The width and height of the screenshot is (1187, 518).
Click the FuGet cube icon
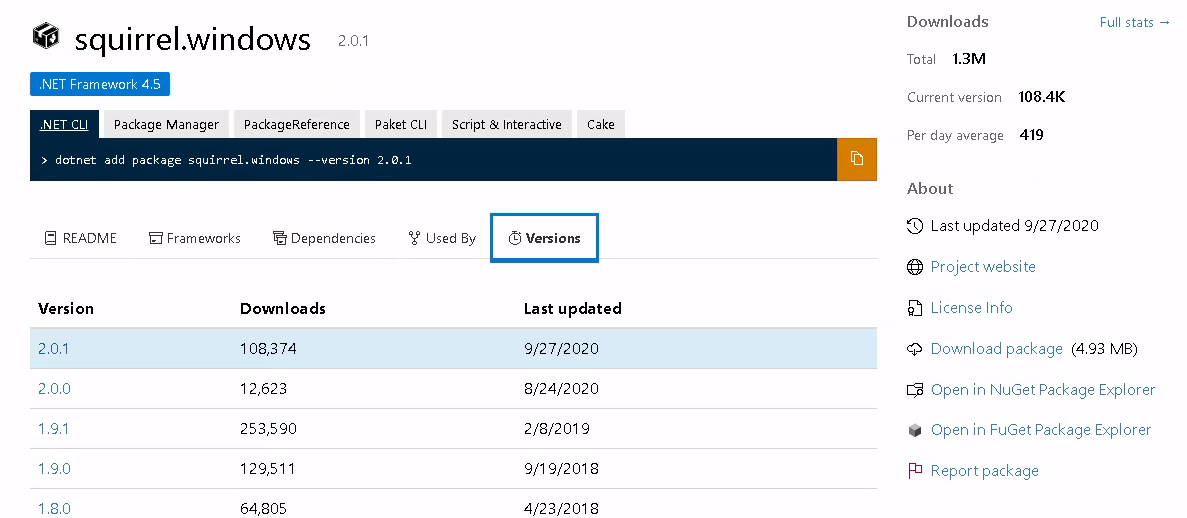coord(914,430)
